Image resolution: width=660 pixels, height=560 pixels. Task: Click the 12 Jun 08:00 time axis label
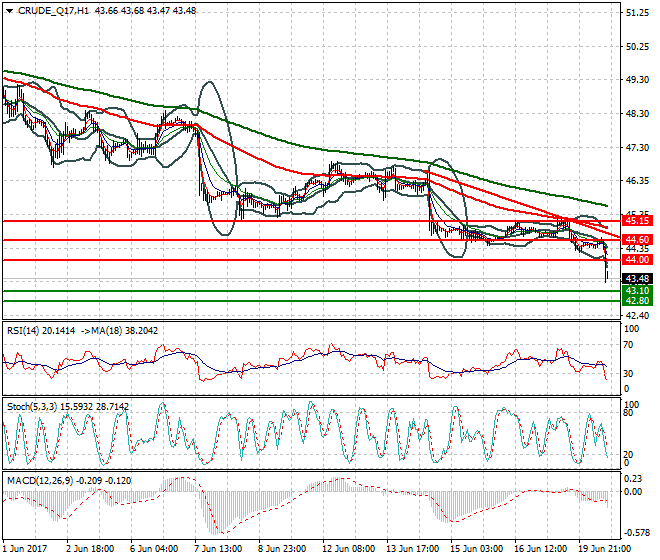[349, 549]
